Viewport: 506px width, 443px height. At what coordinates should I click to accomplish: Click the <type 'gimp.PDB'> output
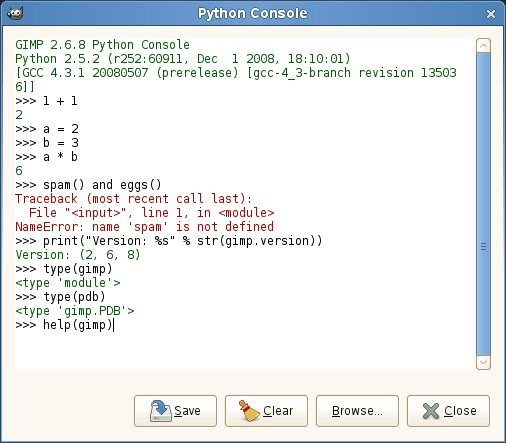[x=75, y=311]
